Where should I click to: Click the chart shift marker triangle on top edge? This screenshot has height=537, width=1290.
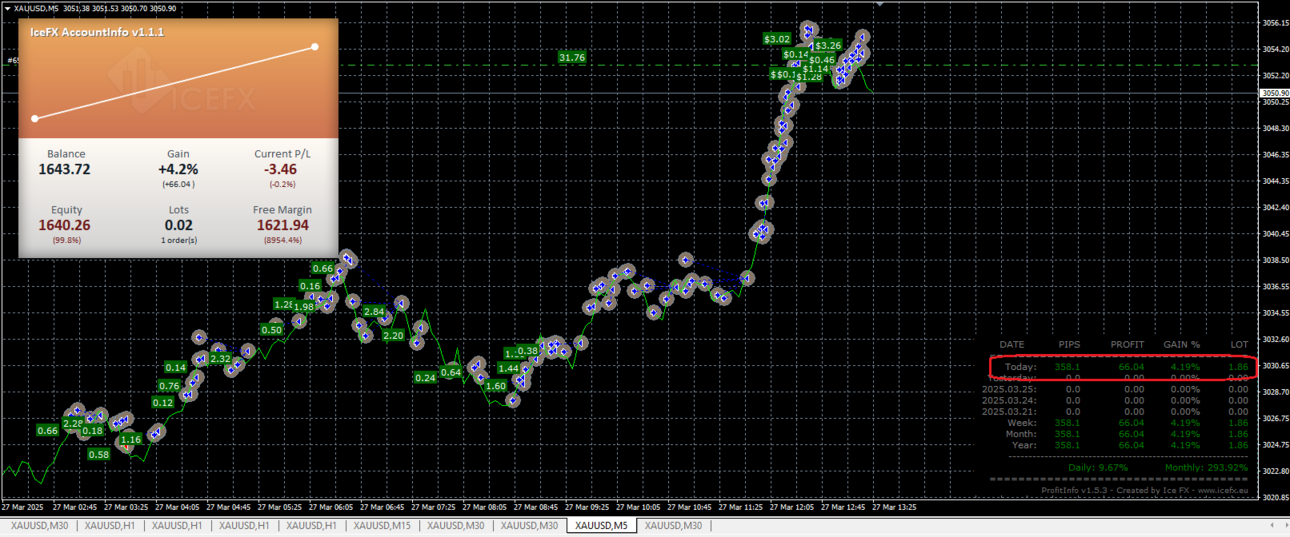click(879, 4)
